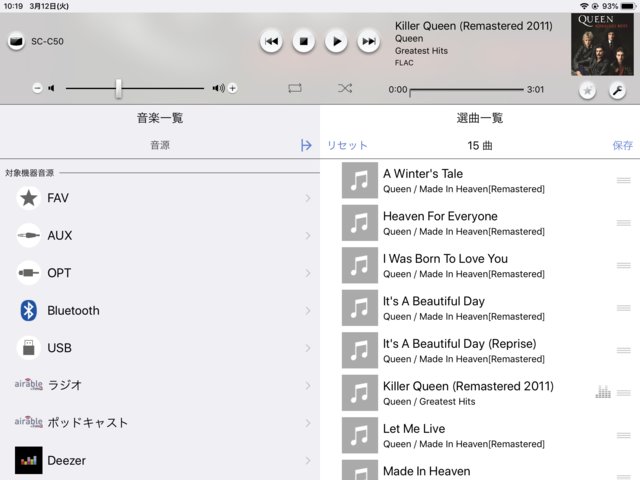Toggle shuffle mode
640x480 pixels.
[345, 88]
